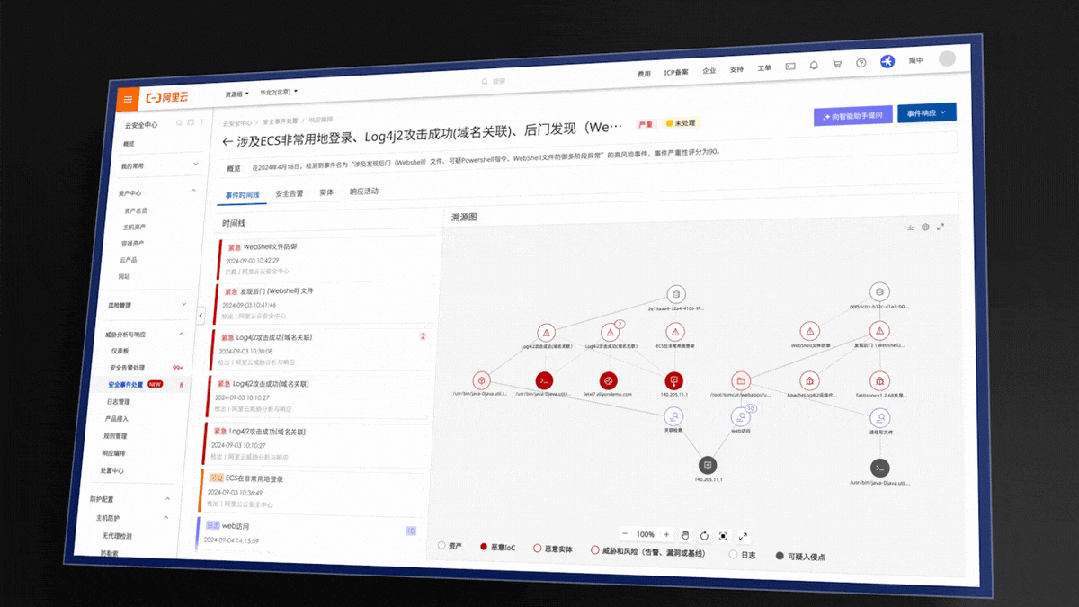Image resolution: width=1079 pixels, height=607 pixels.
Task: Click the notification bell icon
Action: click(813, 65)
